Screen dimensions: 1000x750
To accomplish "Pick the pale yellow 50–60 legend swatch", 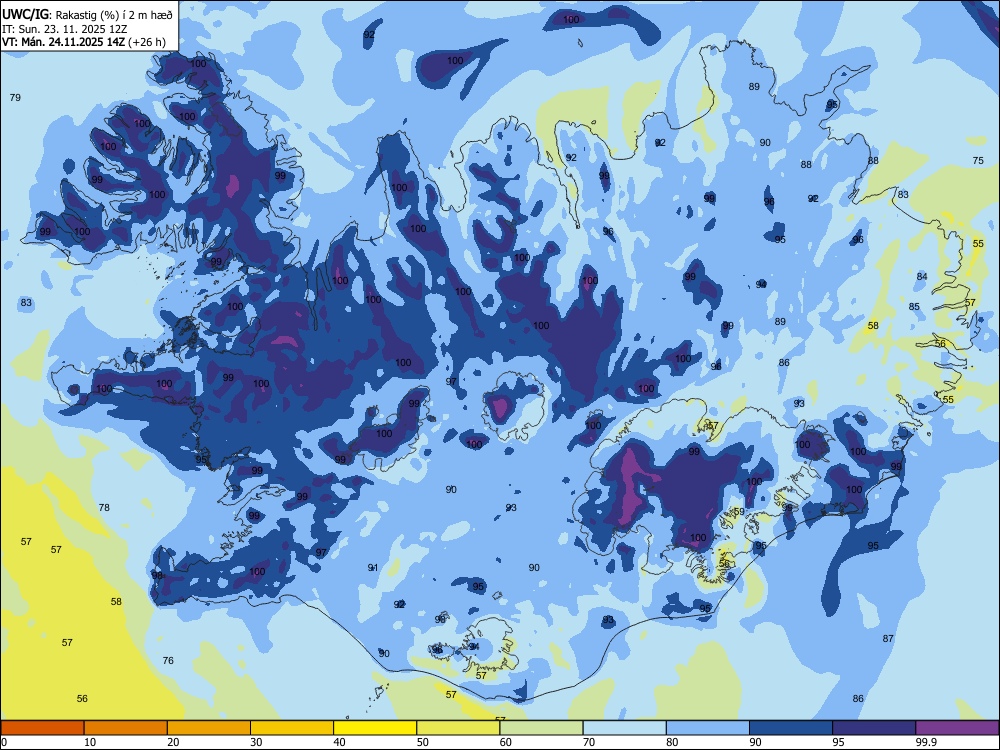I will pos(458,728).
